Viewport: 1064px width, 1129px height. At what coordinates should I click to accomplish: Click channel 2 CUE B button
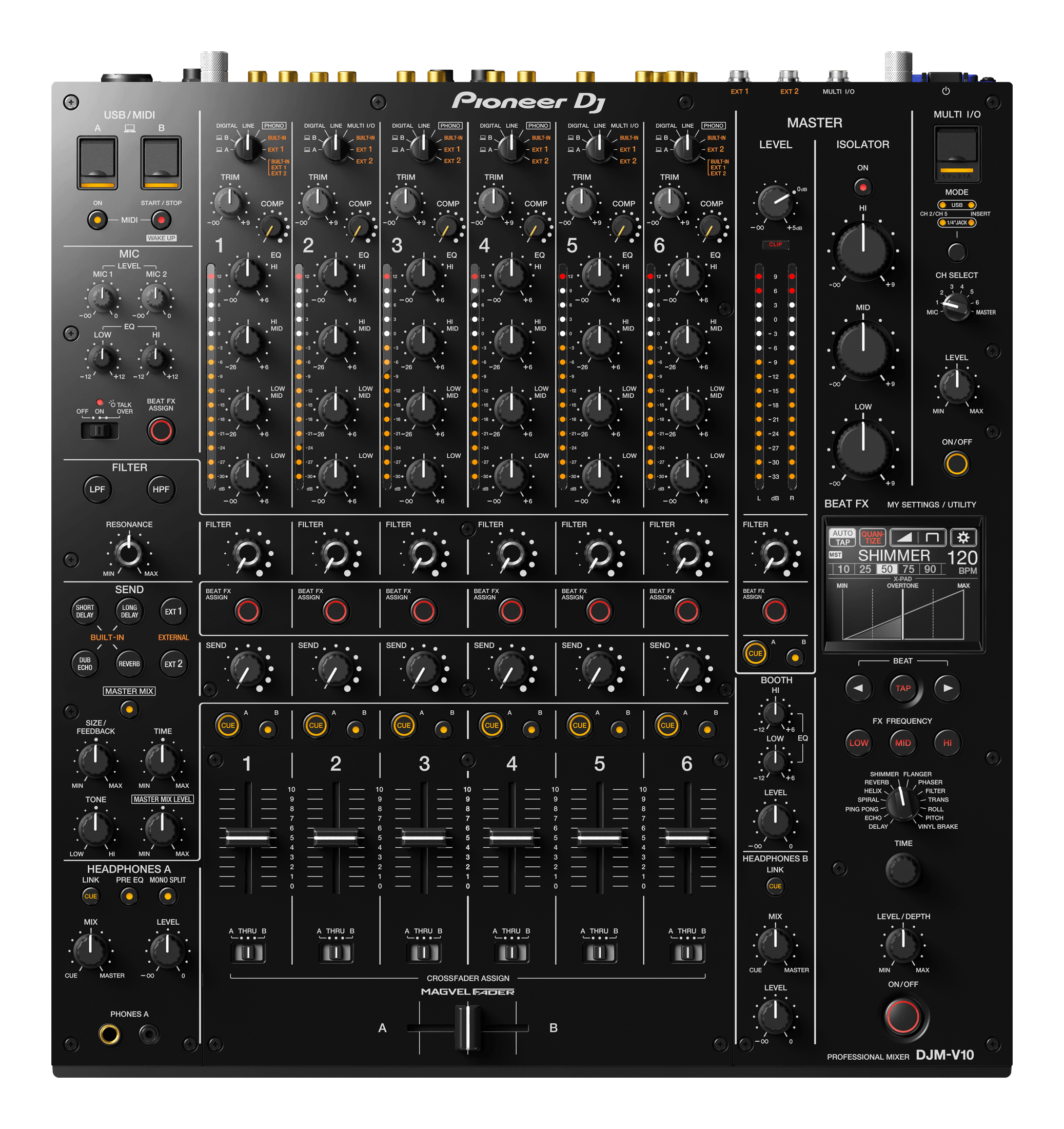(x=356, y=730)
